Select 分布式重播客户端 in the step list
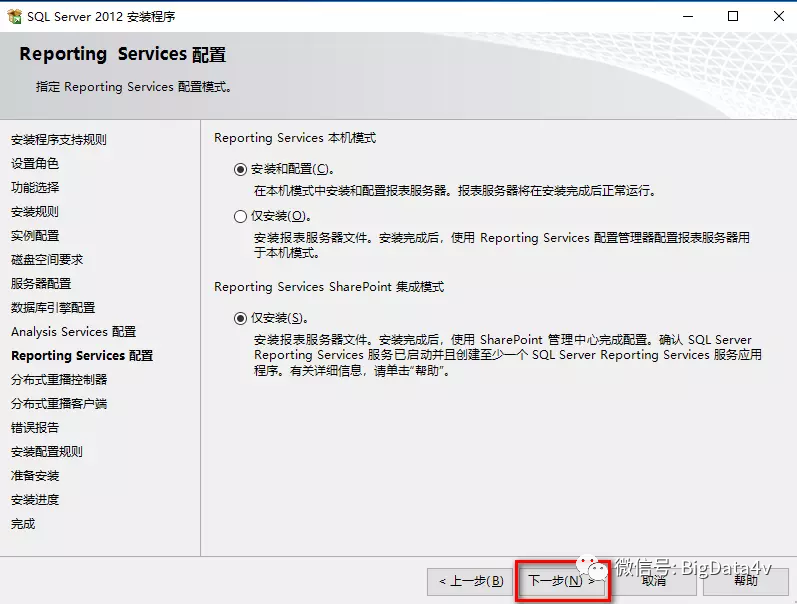Screen dimensions: 797x604 click(x=59, y=404)
